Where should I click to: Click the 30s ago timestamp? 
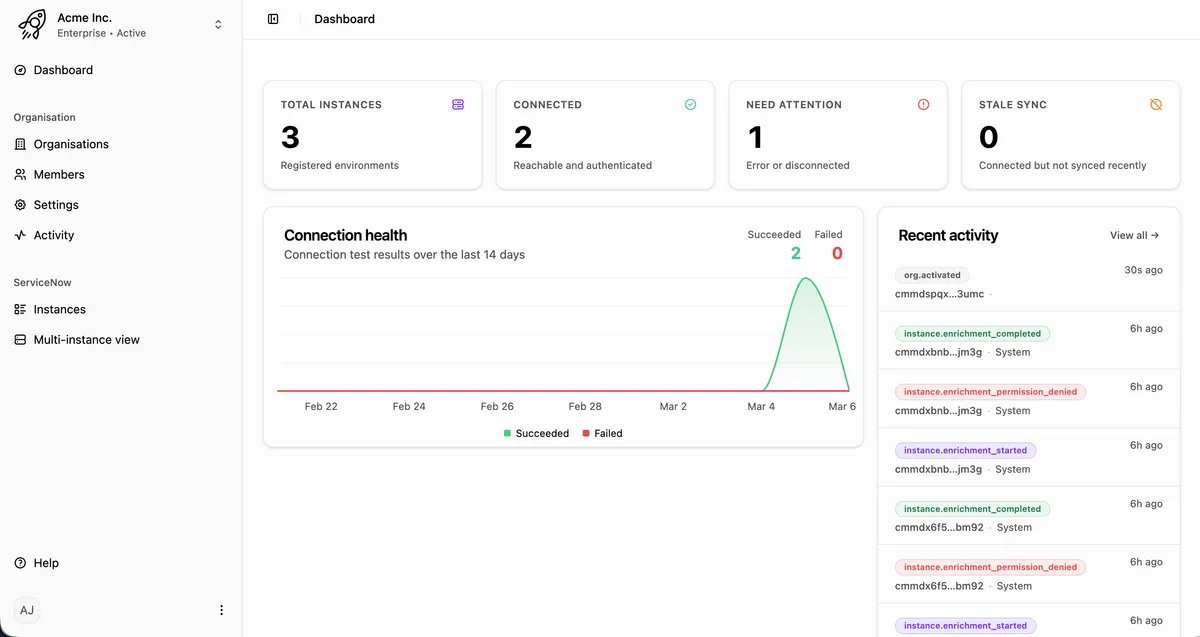click(x=1143, y=270)
